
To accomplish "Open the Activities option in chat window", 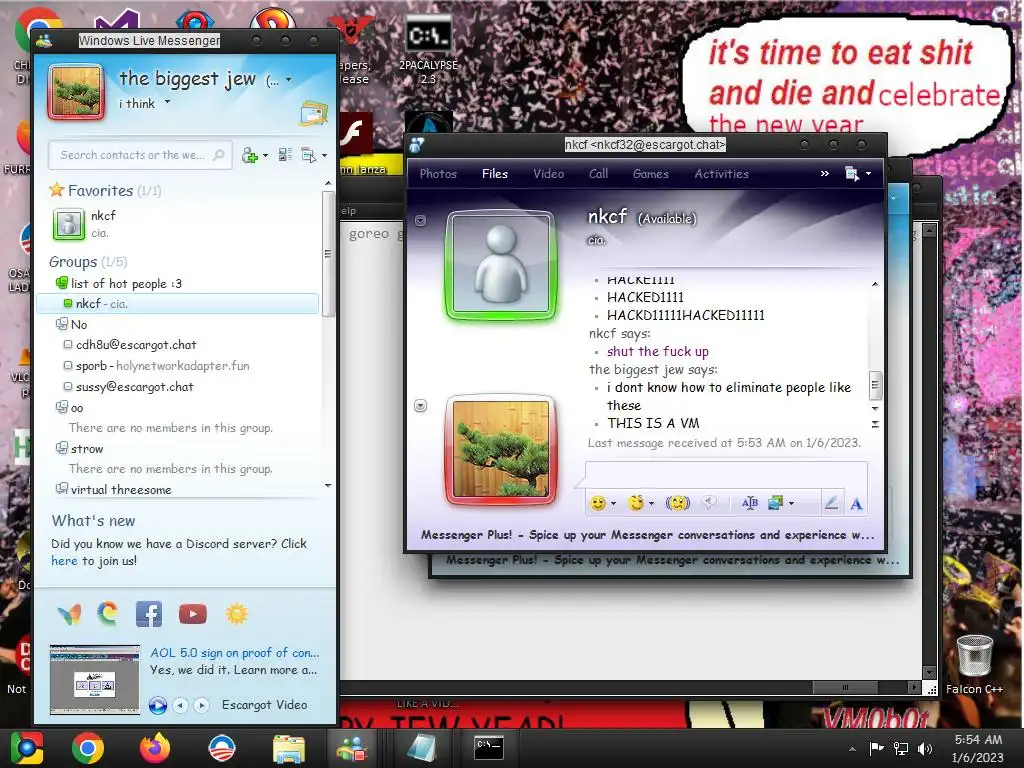I will pos(722,174).
